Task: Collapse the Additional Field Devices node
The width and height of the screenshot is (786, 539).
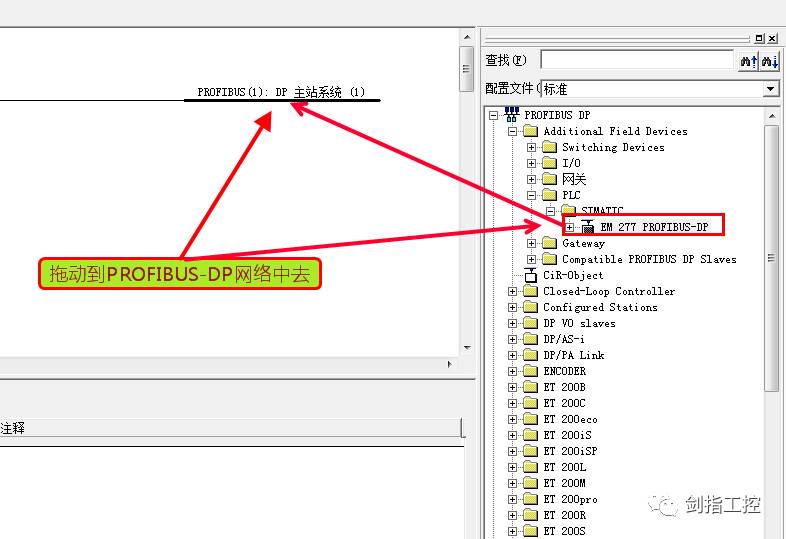Action: 512,131
